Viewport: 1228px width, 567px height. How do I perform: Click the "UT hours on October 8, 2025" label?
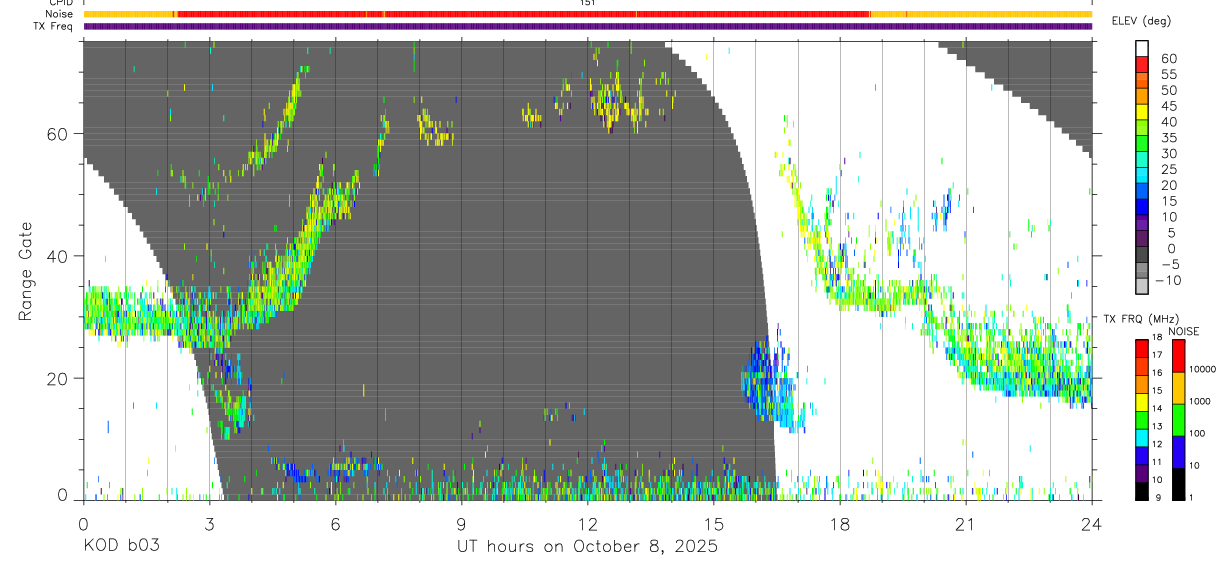pos(587,546)
